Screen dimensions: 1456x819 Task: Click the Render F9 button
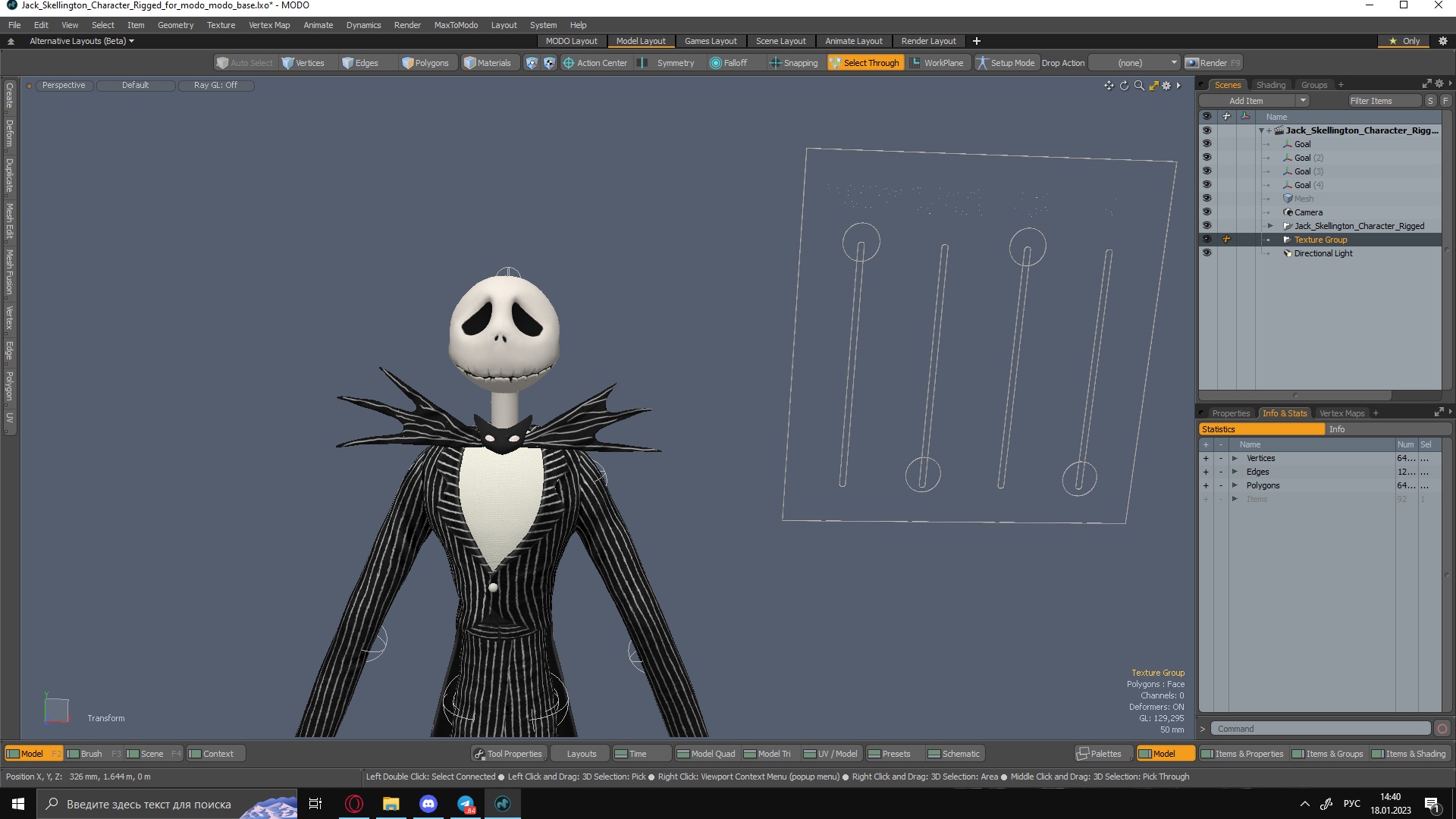(1213, 63)
